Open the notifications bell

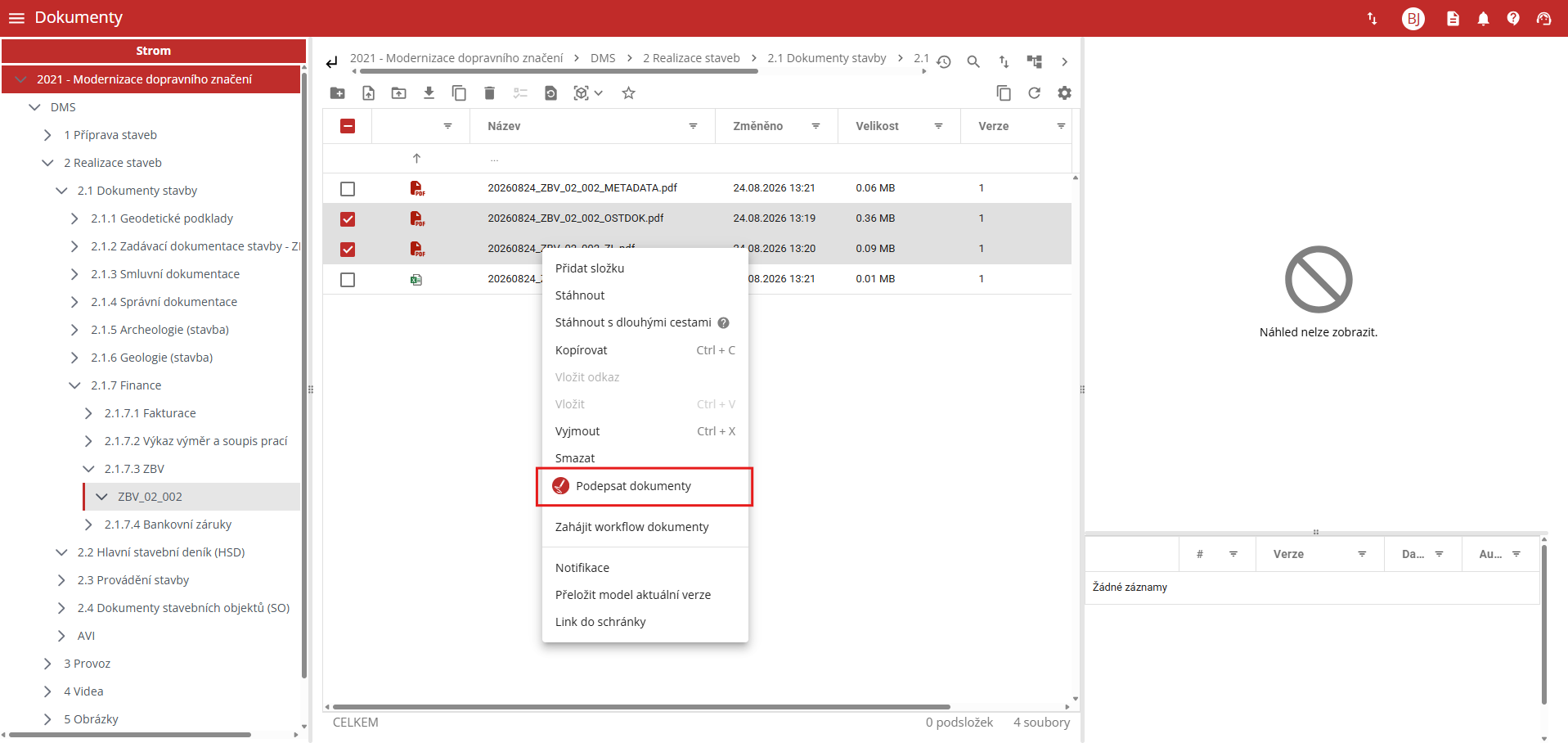(1483, 18)
